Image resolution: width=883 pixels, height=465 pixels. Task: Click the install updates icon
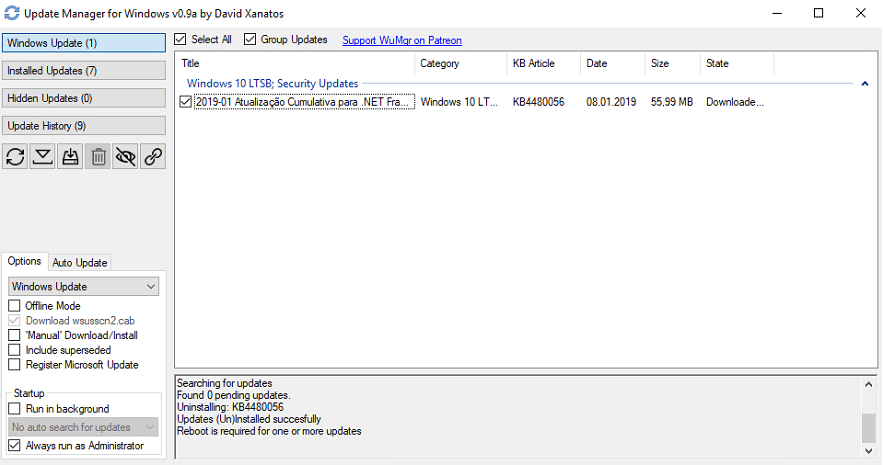pos(70,157)
